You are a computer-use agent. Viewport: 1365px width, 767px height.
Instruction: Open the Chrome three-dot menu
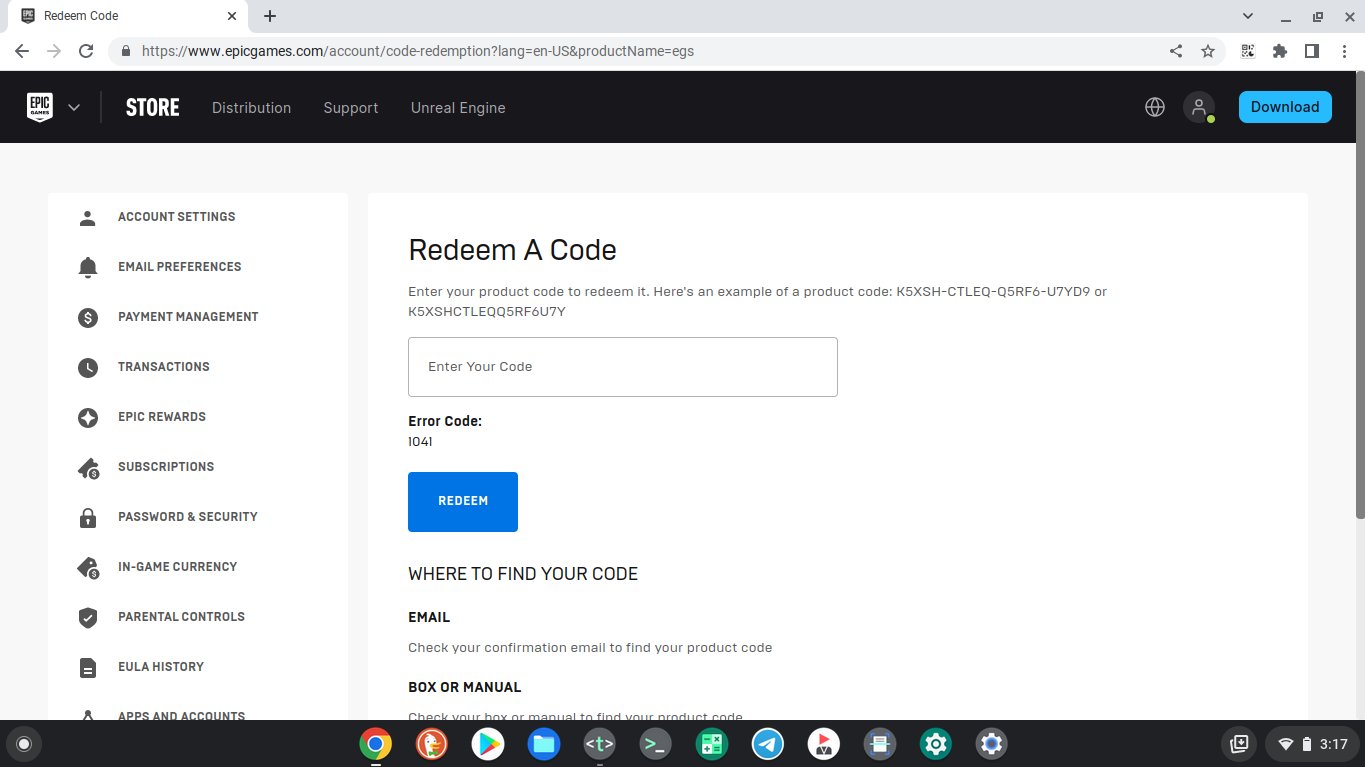[1343, 51]
